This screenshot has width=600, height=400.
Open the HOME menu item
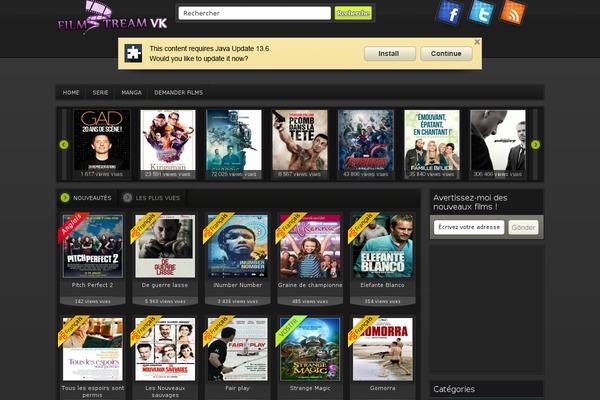(x=71, y=92)
